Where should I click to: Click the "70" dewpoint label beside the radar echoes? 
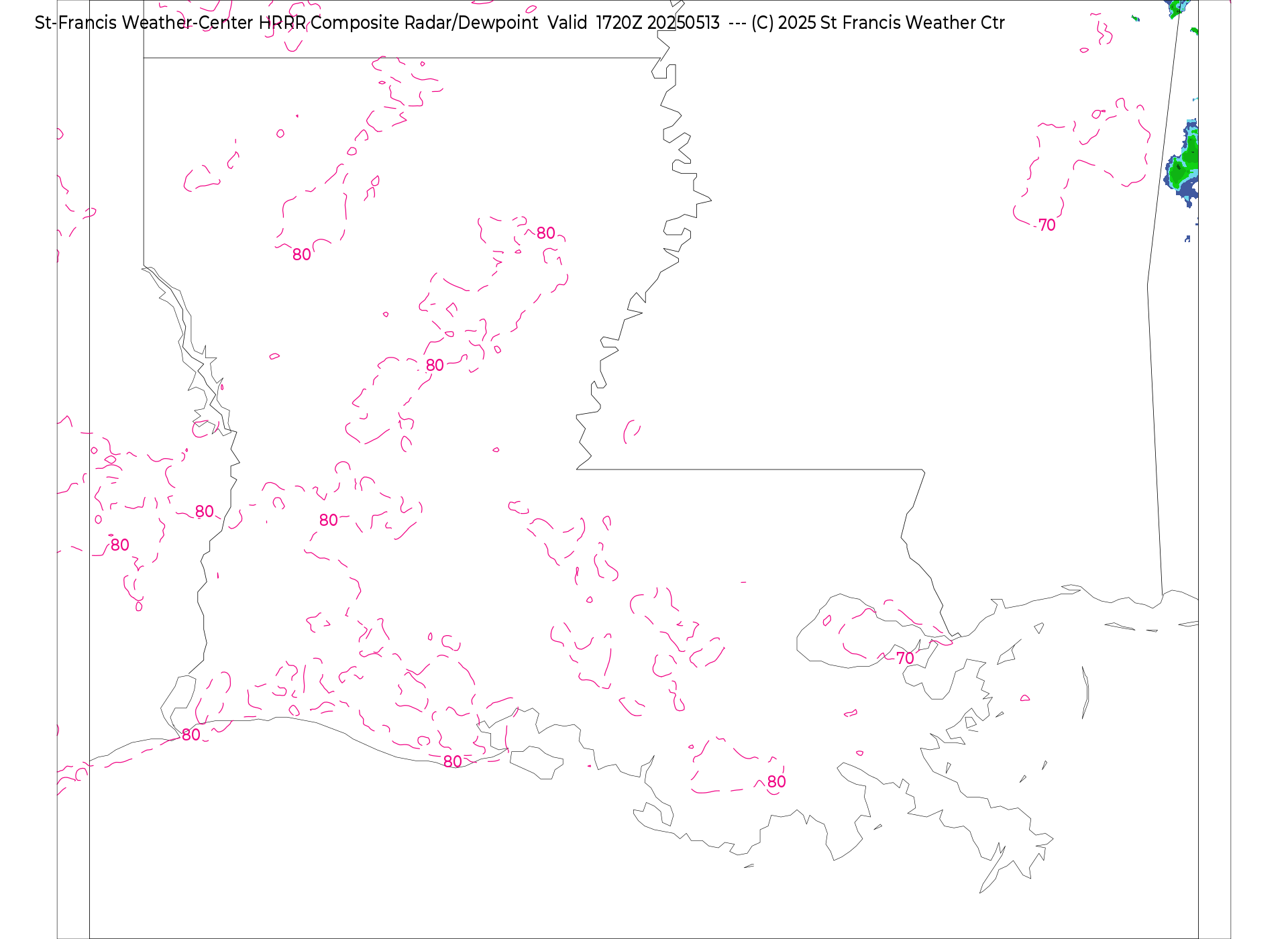pyautogui.click(x=1046, y=225)
